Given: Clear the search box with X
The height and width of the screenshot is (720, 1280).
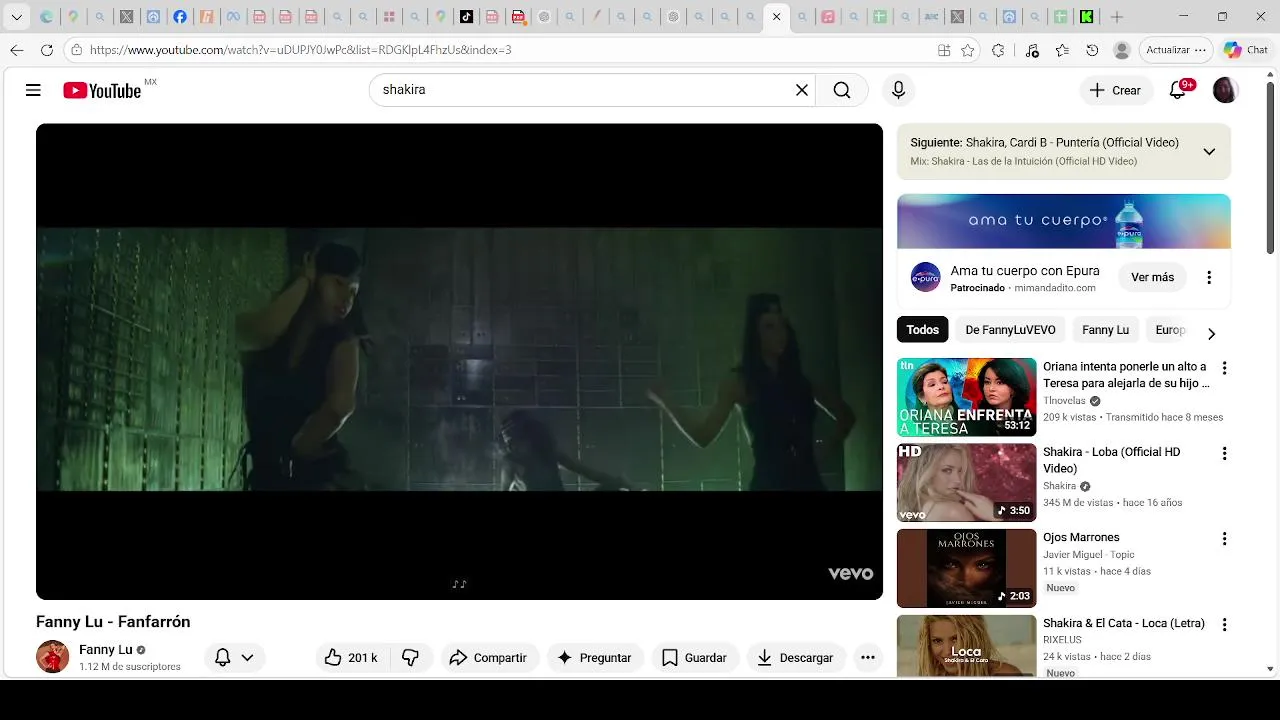Looking at the screenshot, I should coord(801,90).
